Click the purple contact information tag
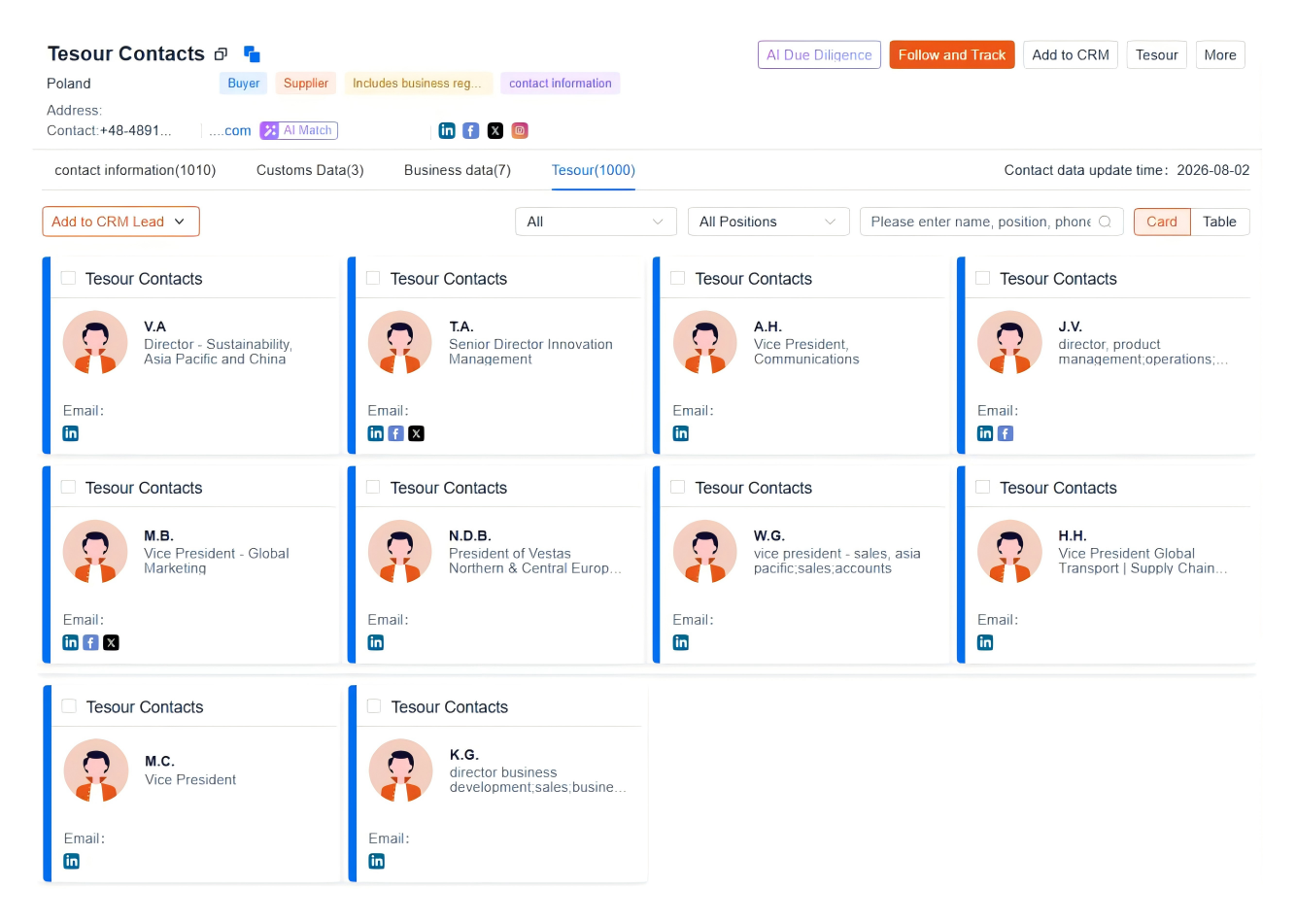This screenshot has height=924, width=1296. tap(561, 84)
